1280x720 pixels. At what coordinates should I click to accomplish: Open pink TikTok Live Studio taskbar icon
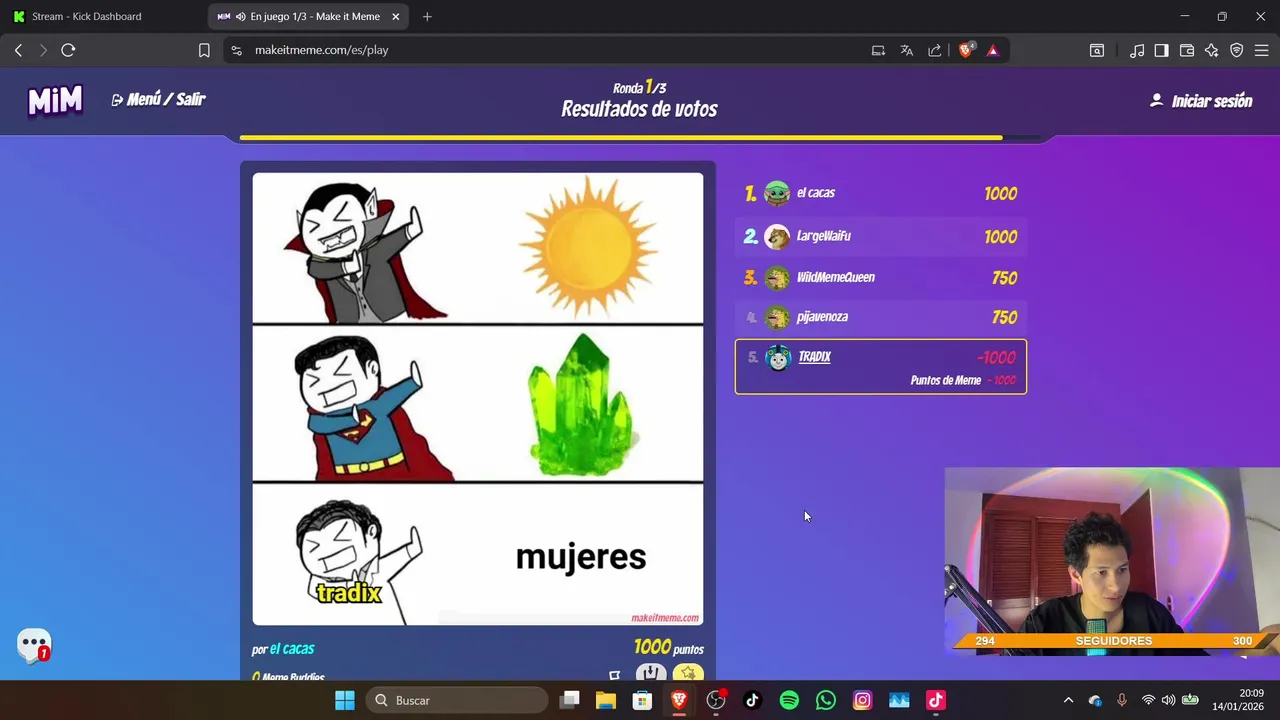pos(935,700)
